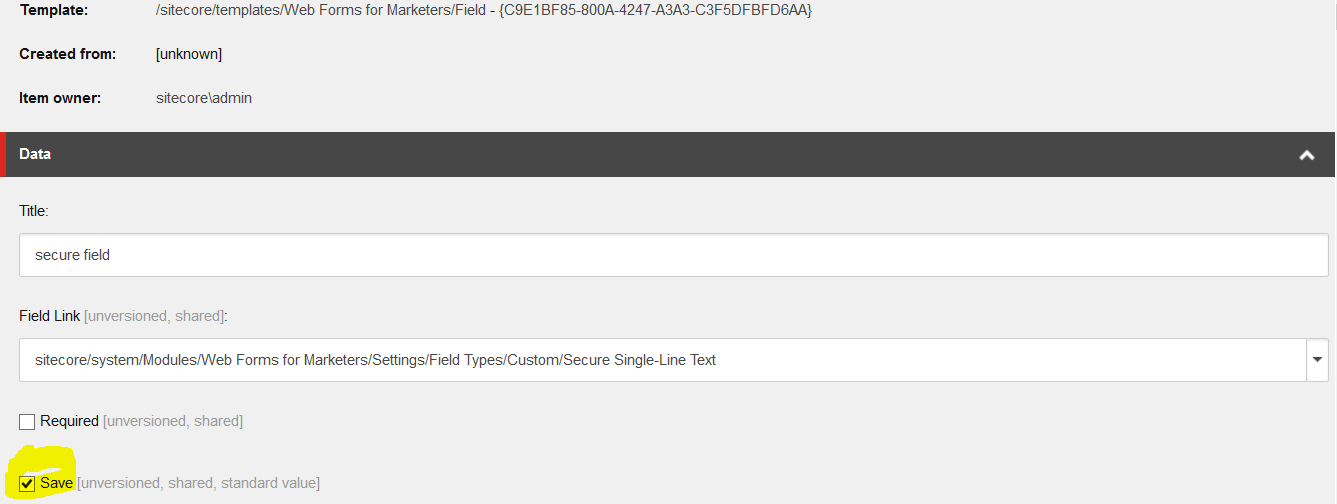
Task: Click the sitecore\admin item owner value
Action: point(204,98)
